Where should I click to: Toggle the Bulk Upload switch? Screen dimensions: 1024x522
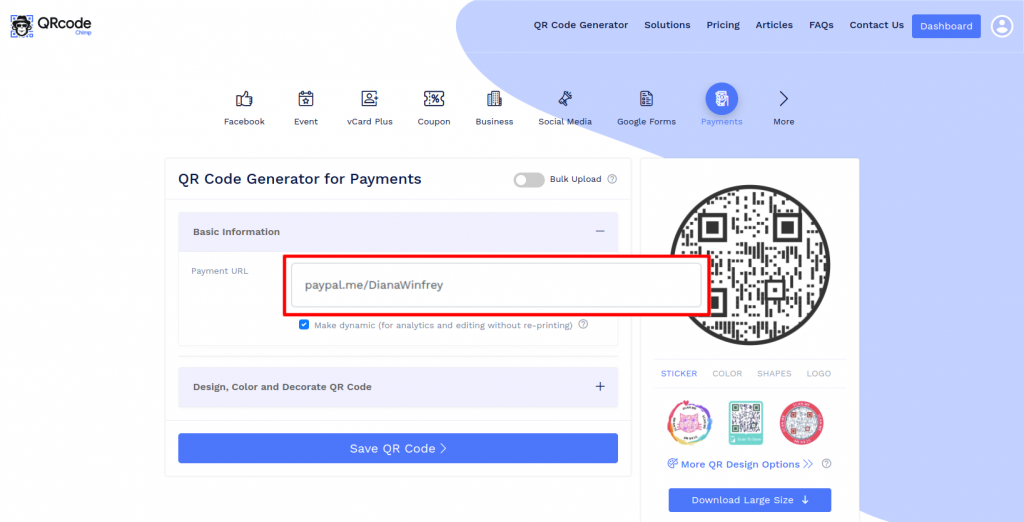(x=529, y=180)
